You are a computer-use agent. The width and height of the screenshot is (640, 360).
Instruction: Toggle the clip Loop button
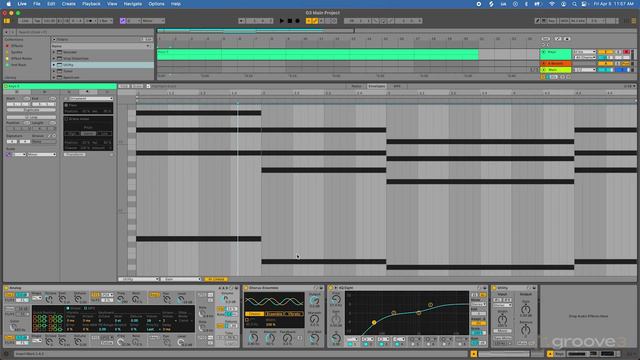coord(31,117)
